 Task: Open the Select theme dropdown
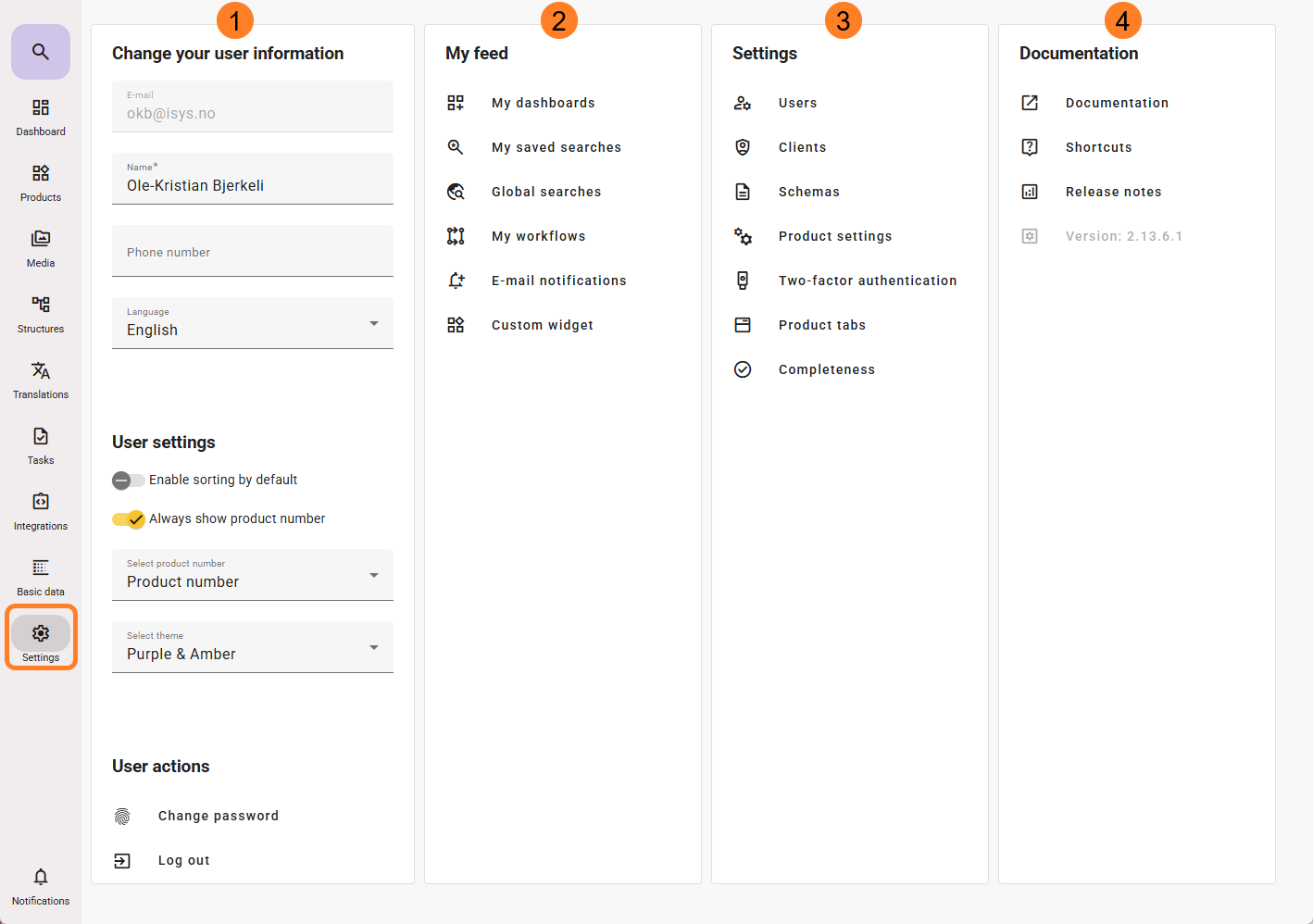[x=252, y=647]
